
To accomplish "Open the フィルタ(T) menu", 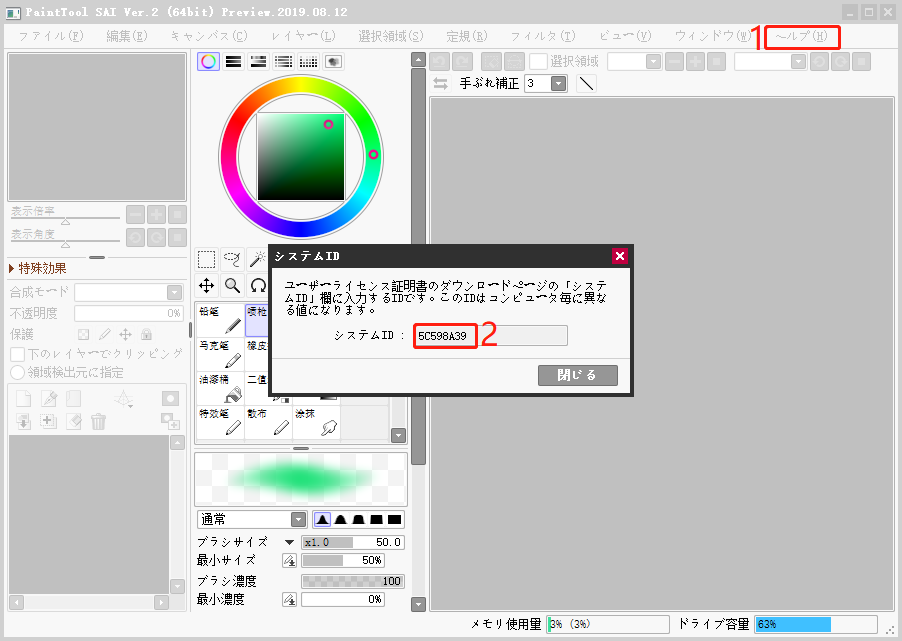I will point(543,36).
